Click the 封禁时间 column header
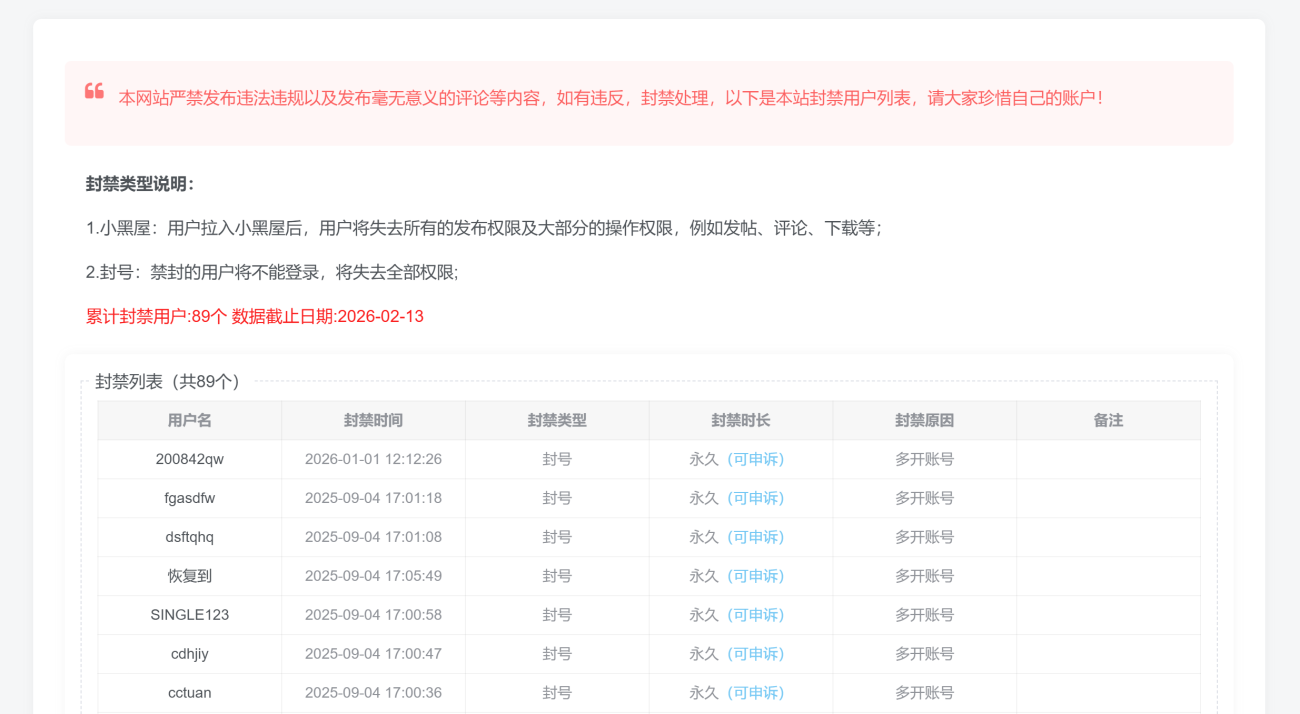The width and height of the screenshot is (1300, 714). pyautogui.click(x=373, y=421)
